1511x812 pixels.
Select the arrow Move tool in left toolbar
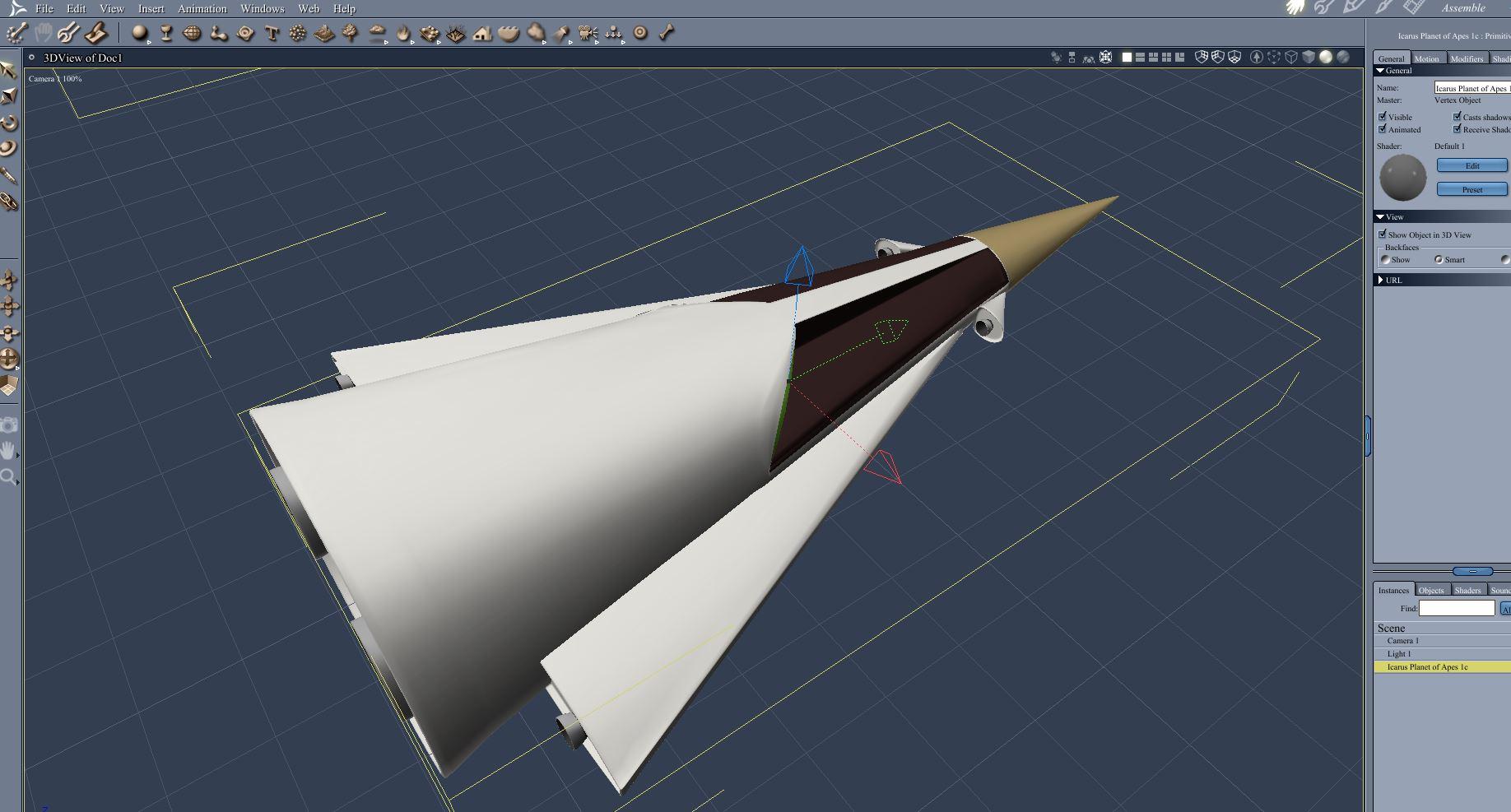coord(8,69)
